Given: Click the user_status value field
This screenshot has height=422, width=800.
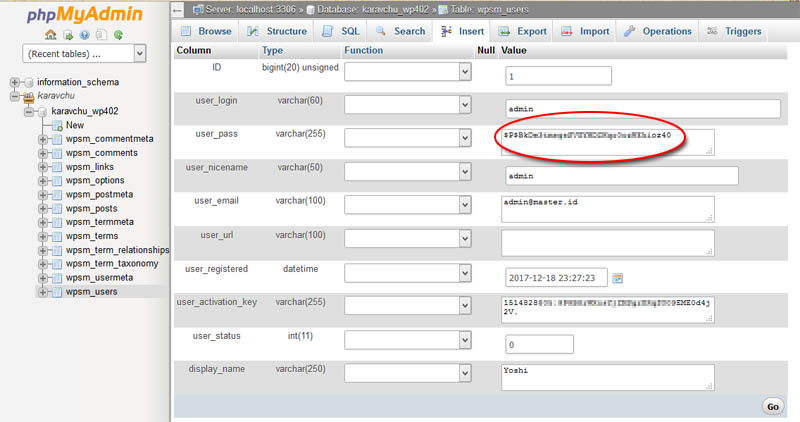Looking at the screenshot, I should coord(539,344).
